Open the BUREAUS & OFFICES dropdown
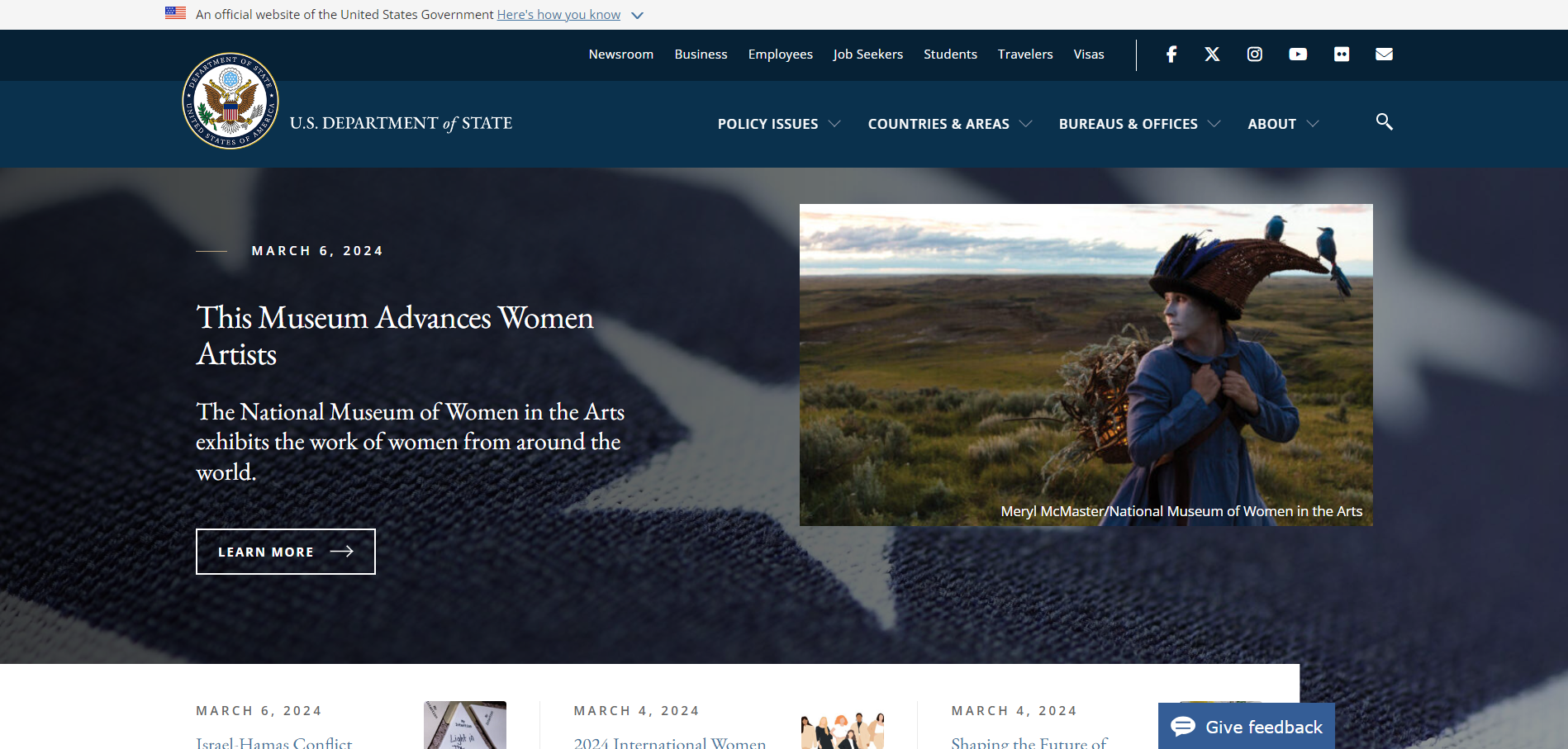The image size is (1568, 749). tap(1214, 123)
